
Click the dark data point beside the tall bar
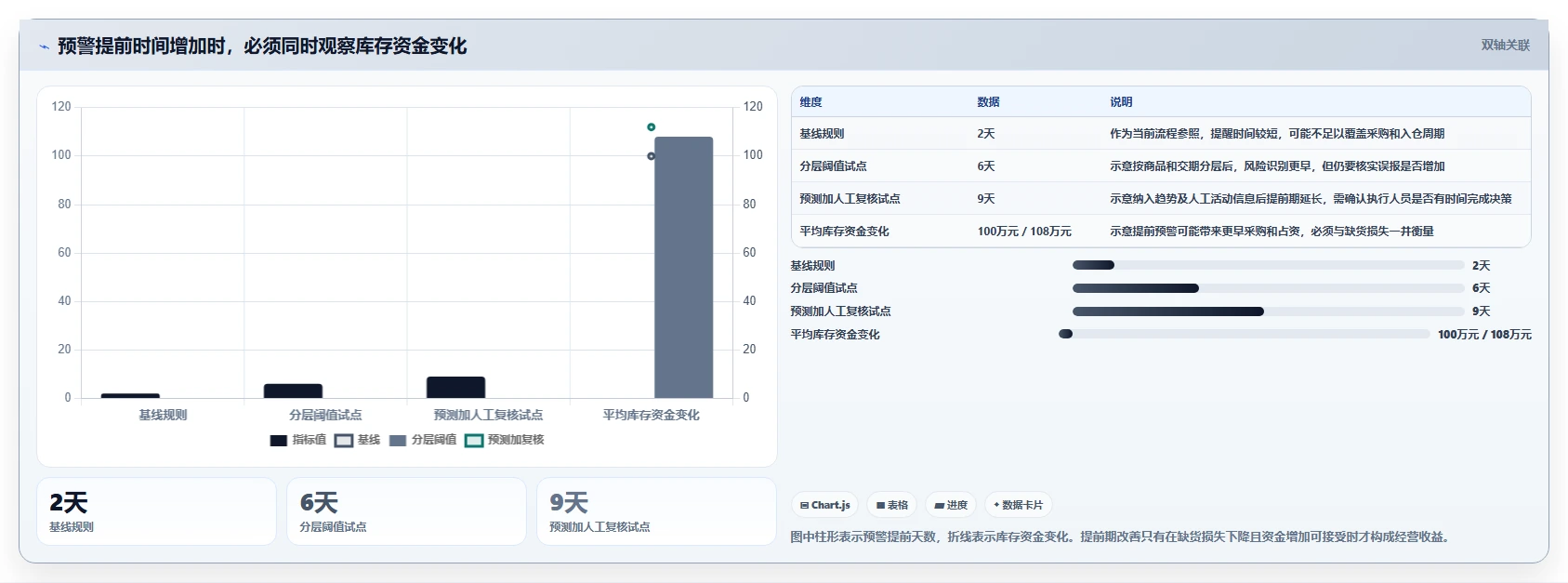click(x=652, y=156)
